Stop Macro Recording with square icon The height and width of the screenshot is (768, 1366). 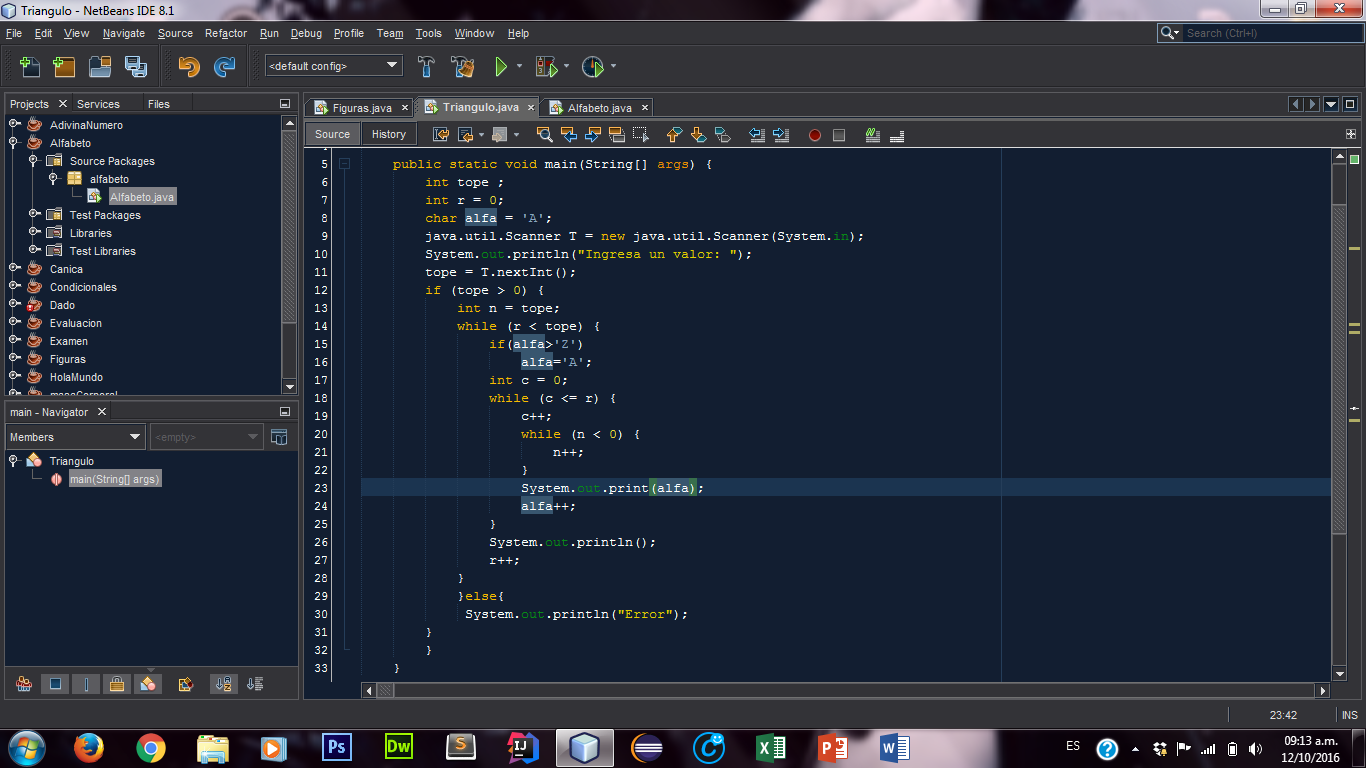coord(839,135)
